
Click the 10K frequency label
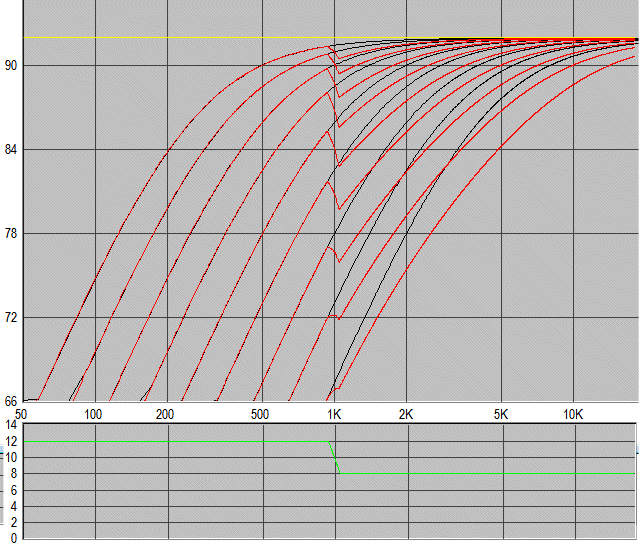click(573, 414)
